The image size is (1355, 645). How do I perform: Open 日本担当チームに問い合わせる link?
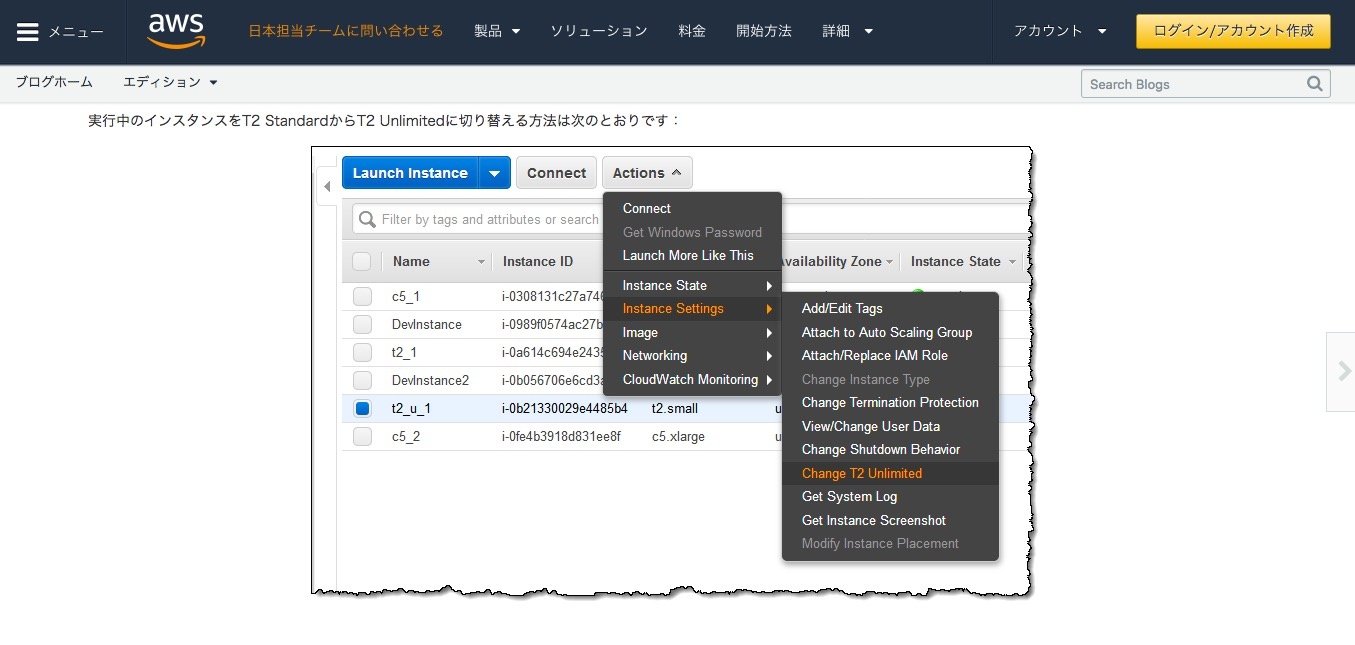pyautogui.click(x=345, y=31)
